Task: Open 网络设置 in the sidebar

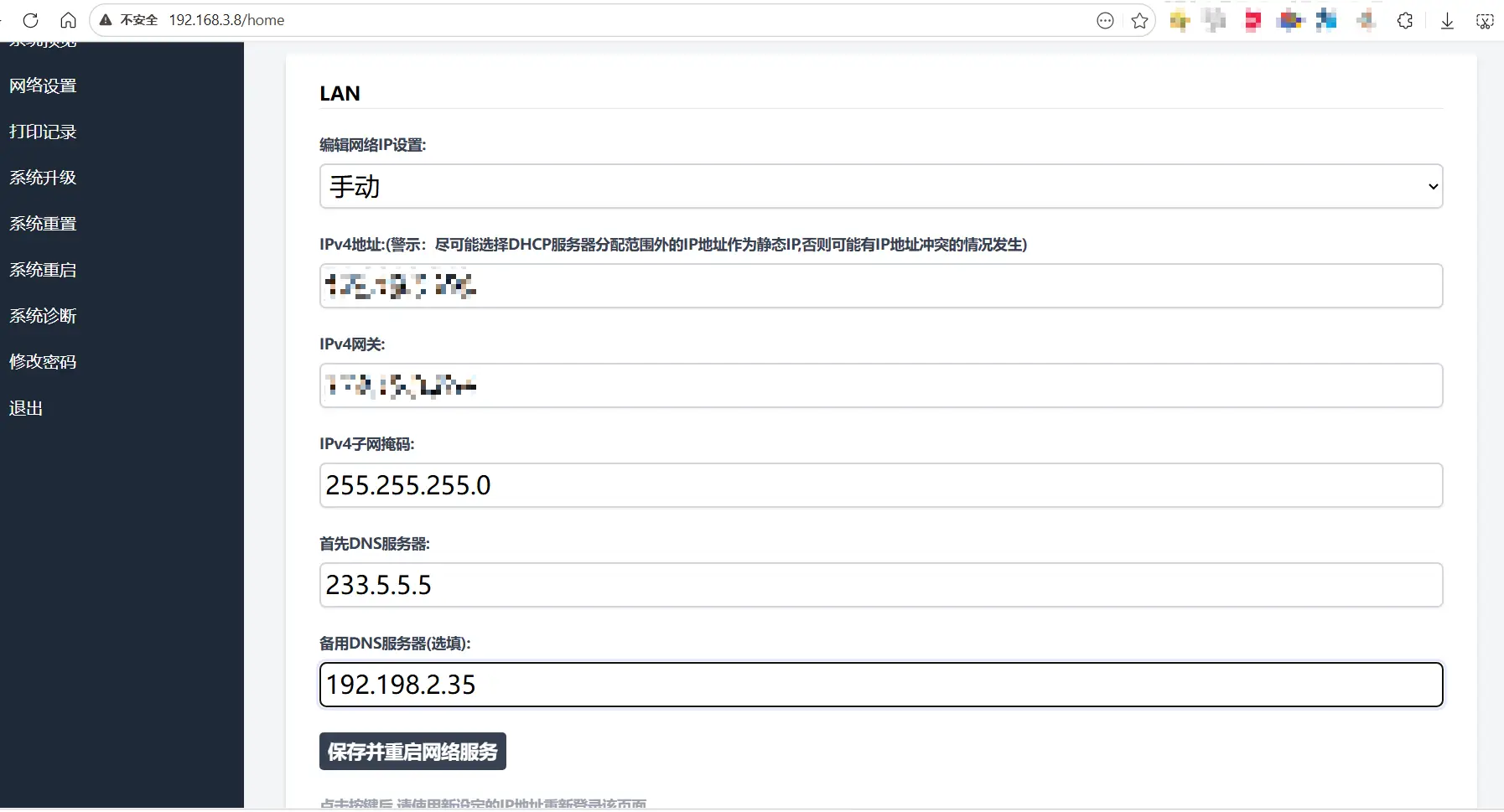Action: 43,85
